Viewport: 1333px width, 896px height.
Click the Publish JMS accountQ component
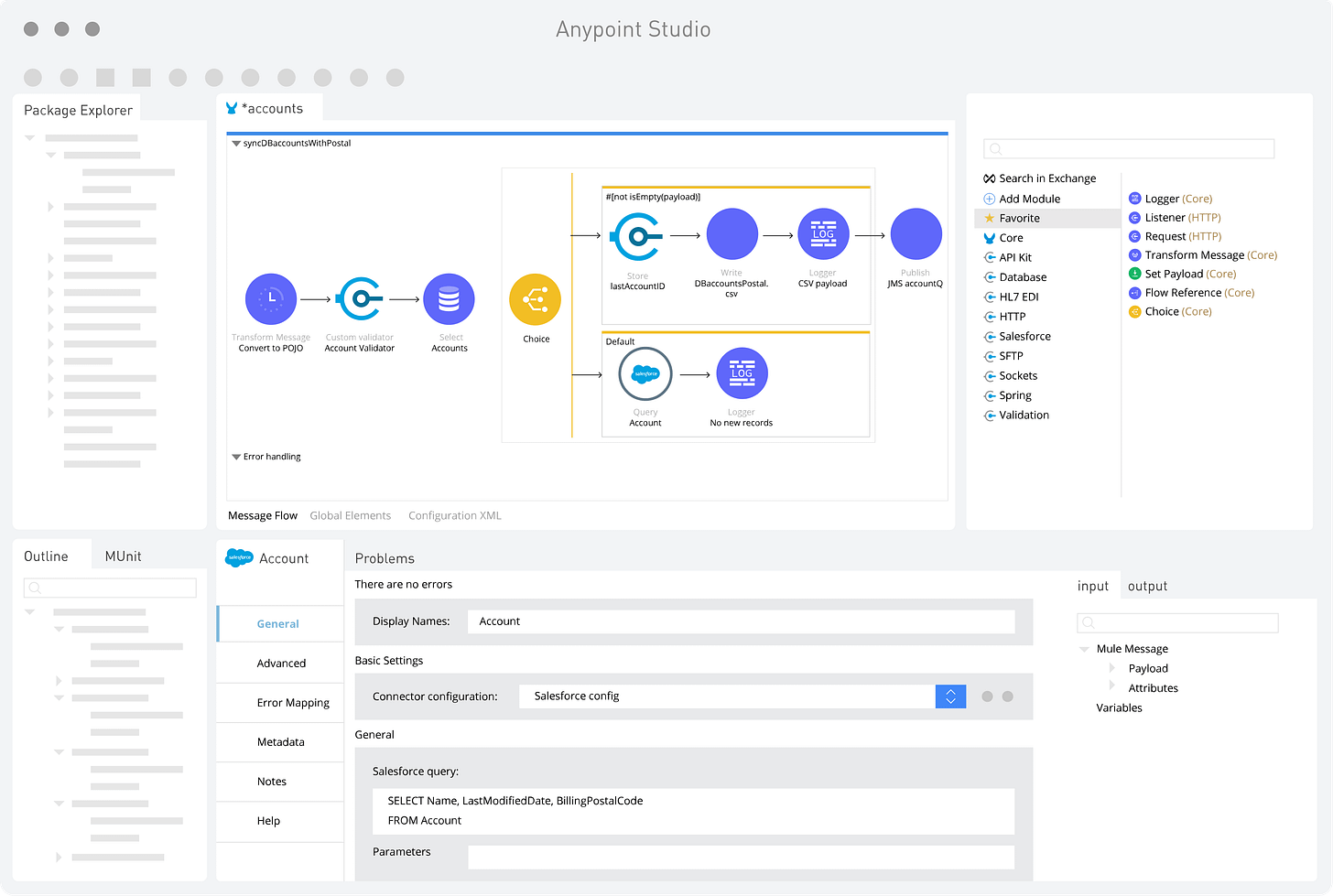[916, 233]
